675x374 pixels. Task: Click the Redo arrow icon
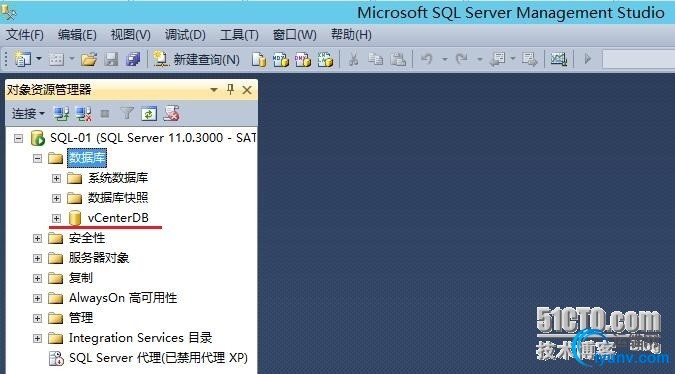point(462,58)
